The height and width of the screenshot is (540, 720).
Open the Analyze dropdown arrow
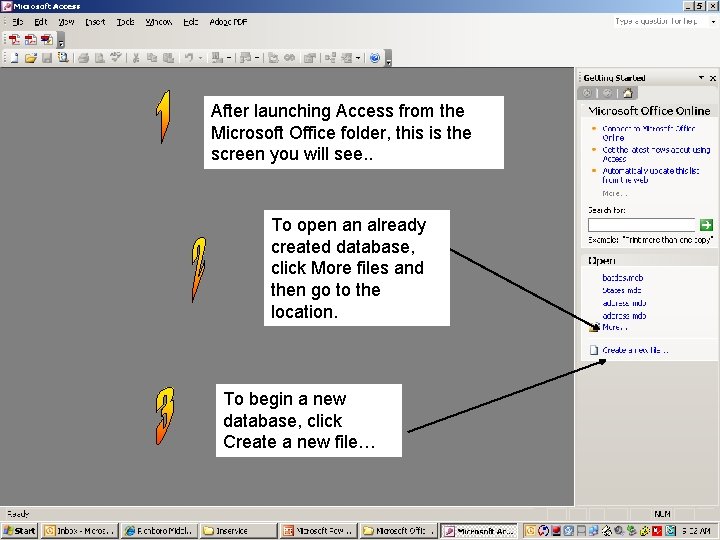click(257, 58)
